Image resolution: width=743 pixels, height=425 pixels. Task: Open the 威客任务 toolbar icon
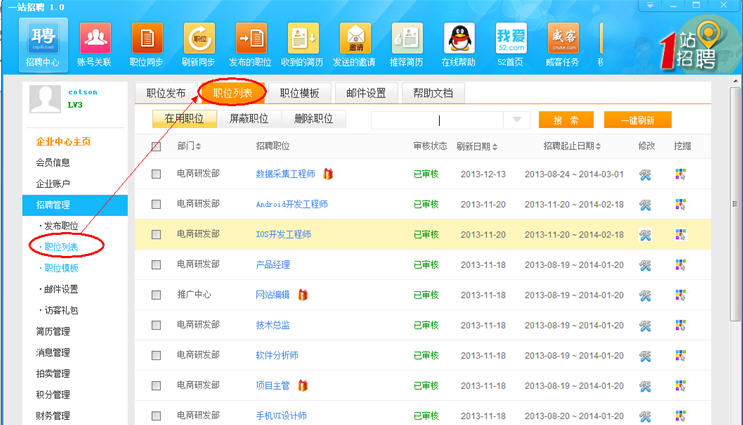point(562,45)
